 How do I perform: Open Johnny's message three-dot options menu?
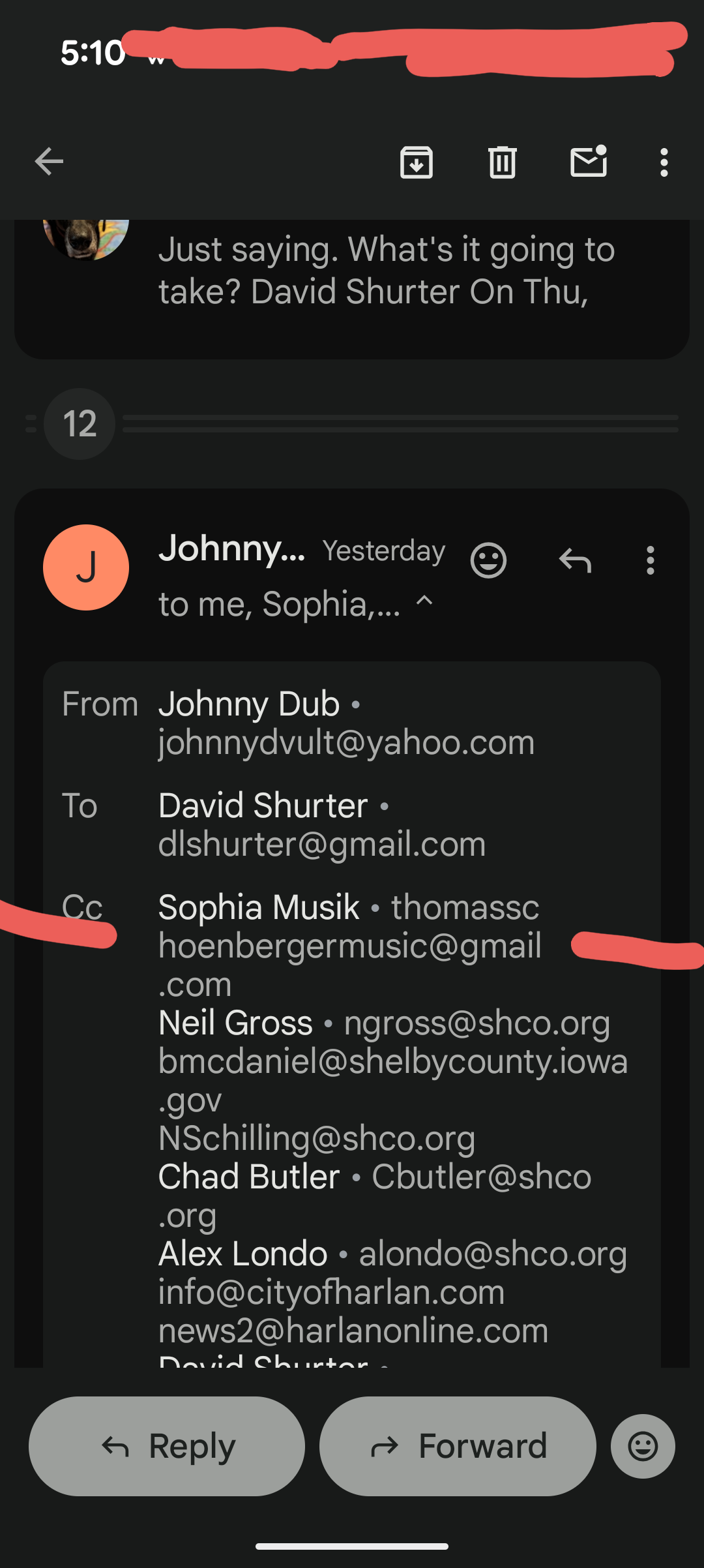click(650, 560)
